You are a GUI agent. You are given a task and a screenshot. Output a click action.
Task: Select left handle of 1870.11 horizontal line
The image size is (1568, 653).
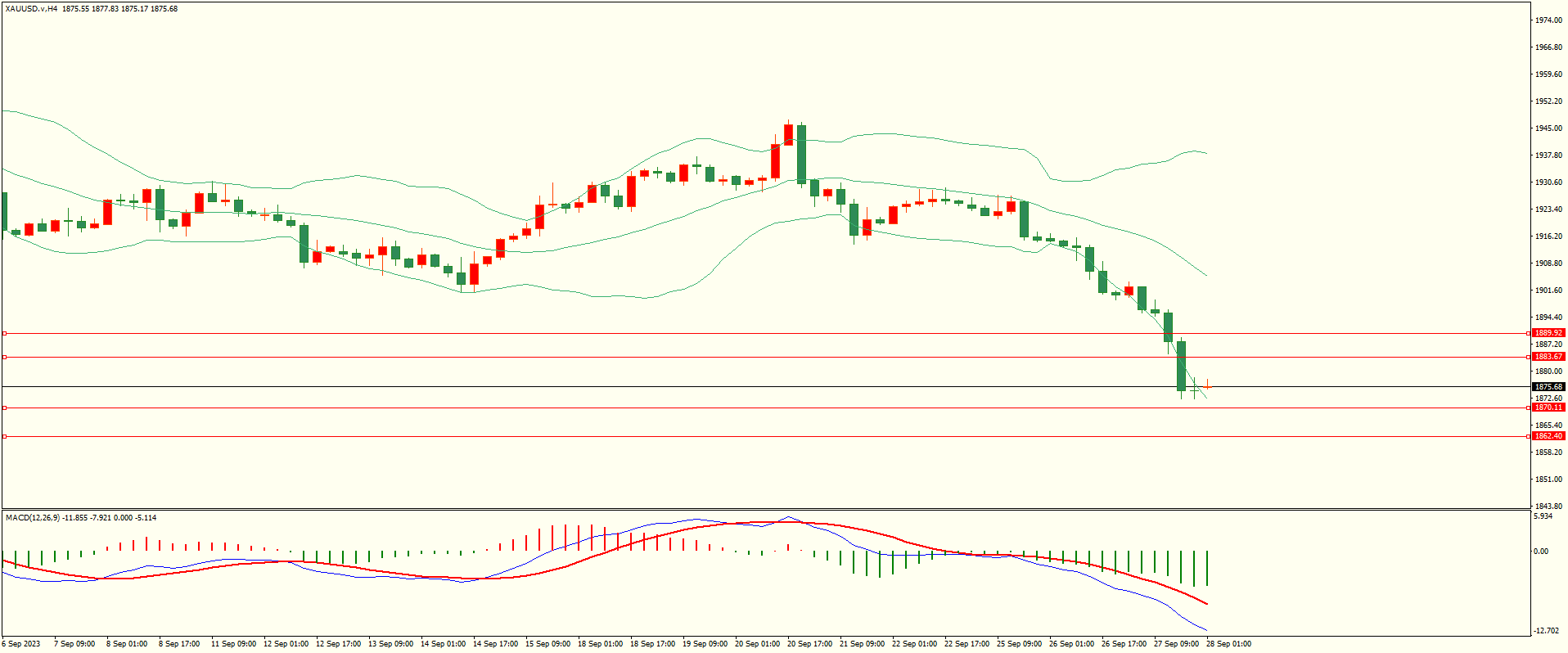click(4, 408)
